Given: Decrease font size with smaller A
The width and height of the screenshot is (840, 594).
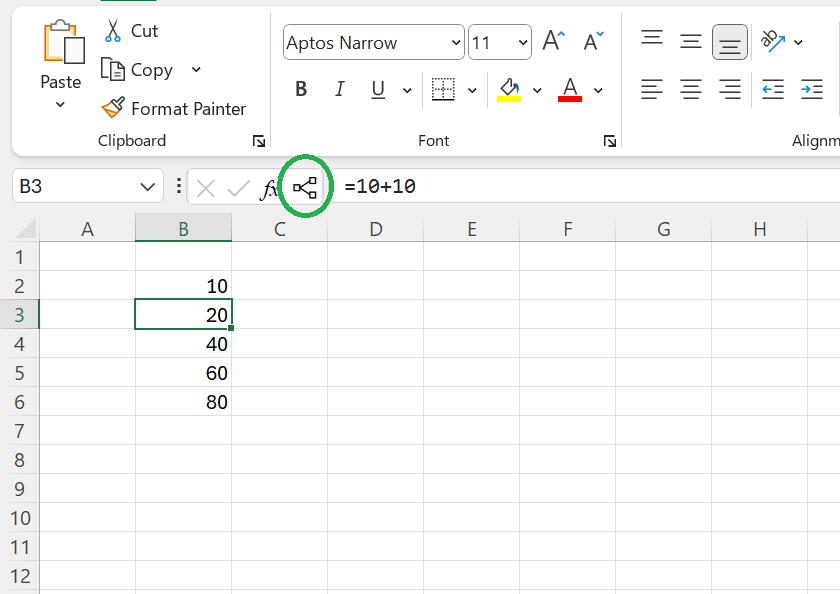Looking at the screenshot, I should point(594,41).
